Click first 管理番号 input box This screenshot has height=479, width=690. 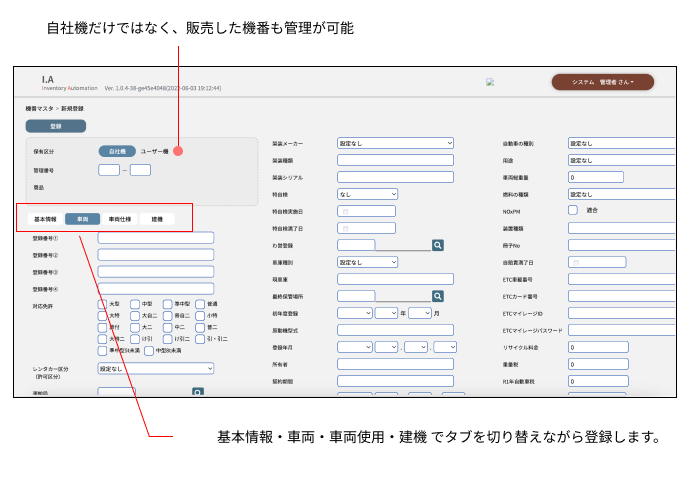tap(109, 170)
